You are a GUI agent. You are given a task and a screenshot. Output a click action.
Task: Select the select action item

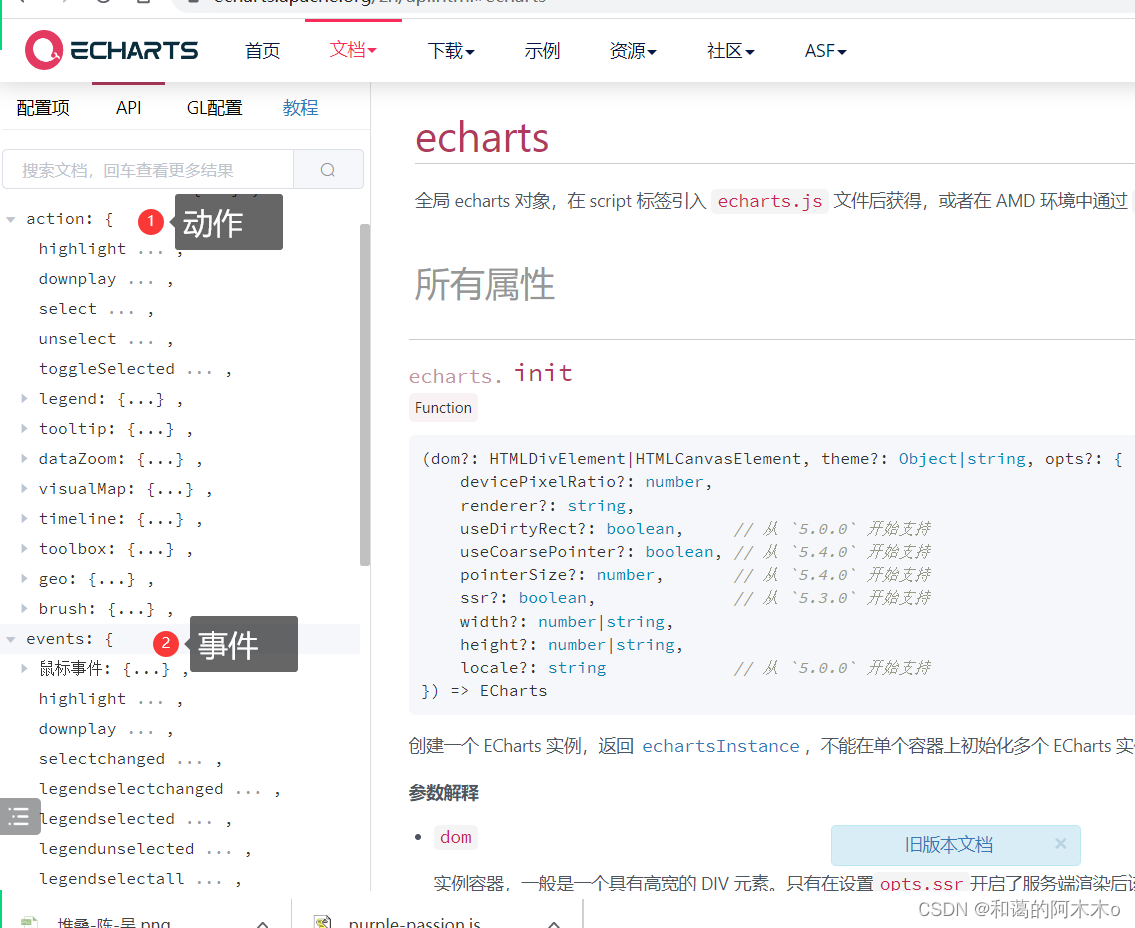[x=67, y=309]
